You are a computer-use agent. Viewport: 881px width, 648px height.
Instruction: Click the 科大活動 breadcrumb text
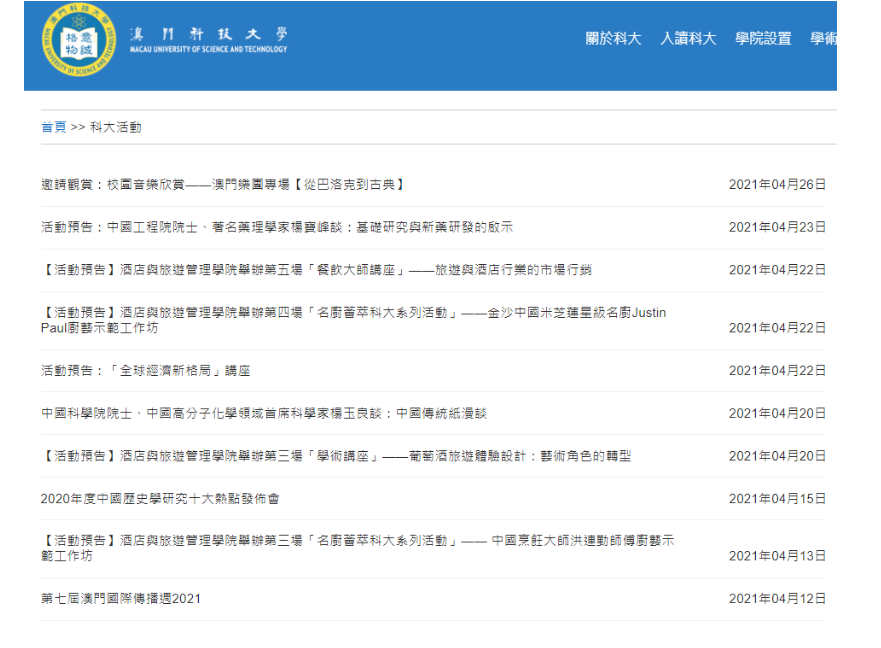(x=116, y=127)
